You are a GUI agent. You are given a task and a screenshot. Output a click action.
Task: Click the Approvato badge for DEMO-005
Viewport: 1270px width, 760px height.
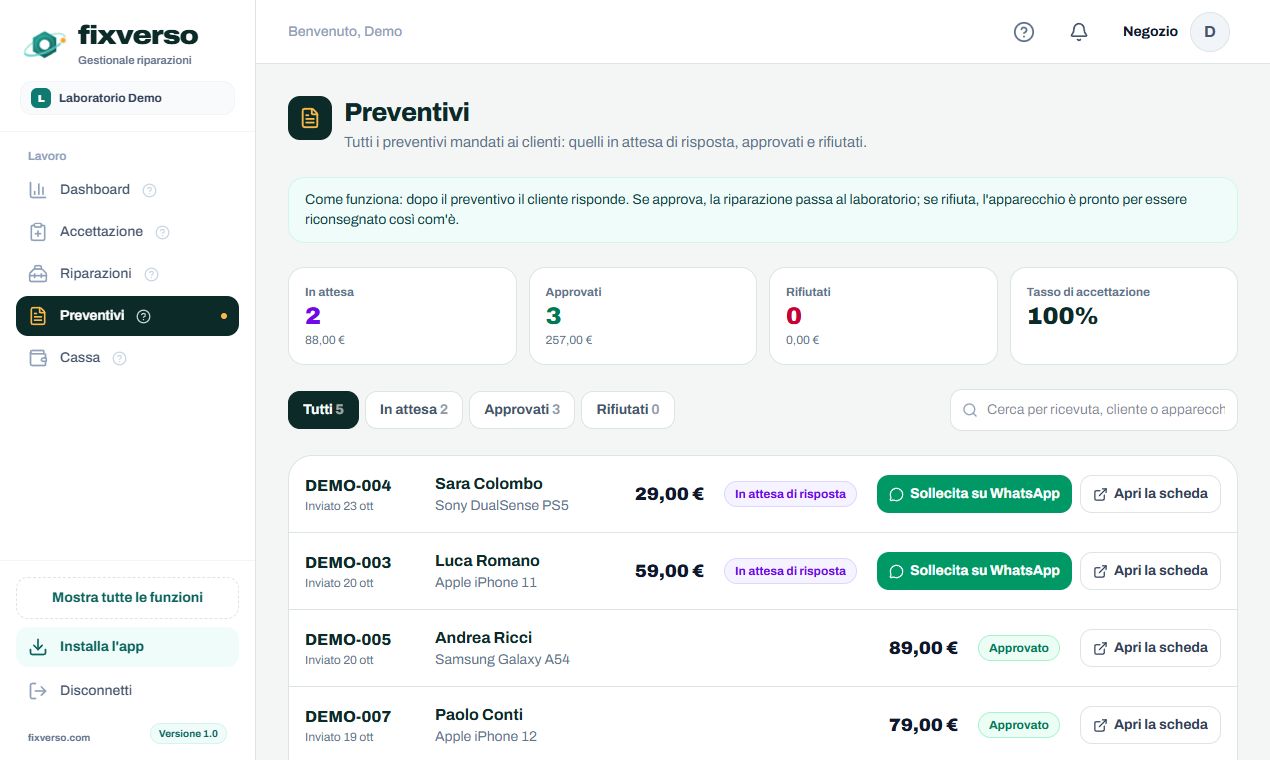[x=1019, y=648]
